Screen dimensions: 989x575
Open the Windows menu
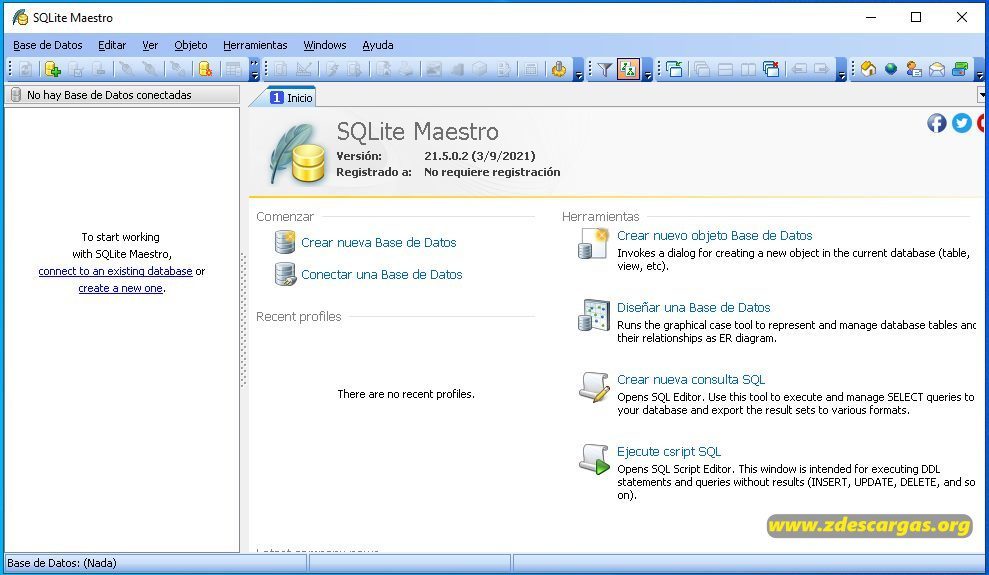click(x=325, y=45)
